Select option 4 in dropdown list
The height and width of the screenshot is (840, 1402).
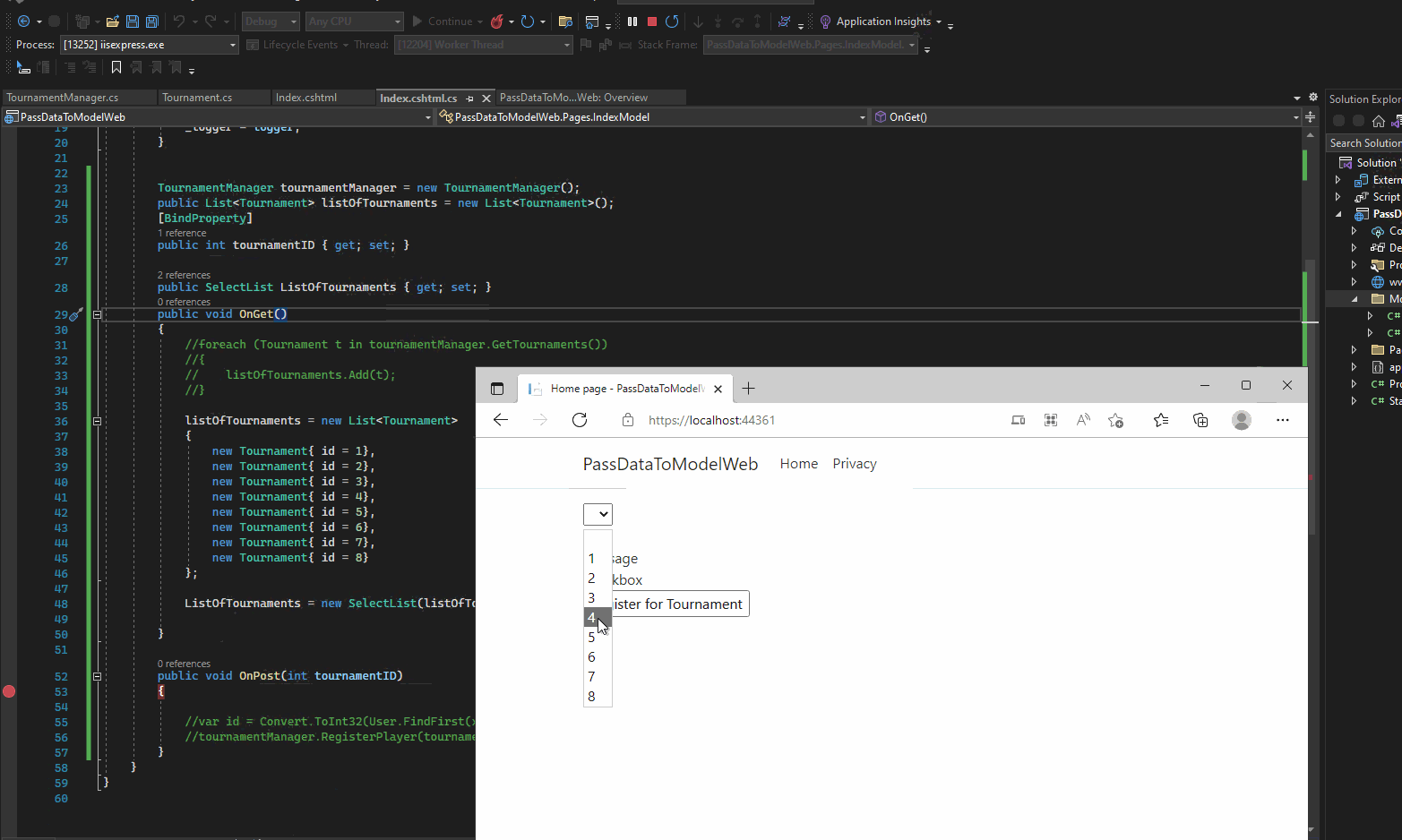tap(598, 618)
